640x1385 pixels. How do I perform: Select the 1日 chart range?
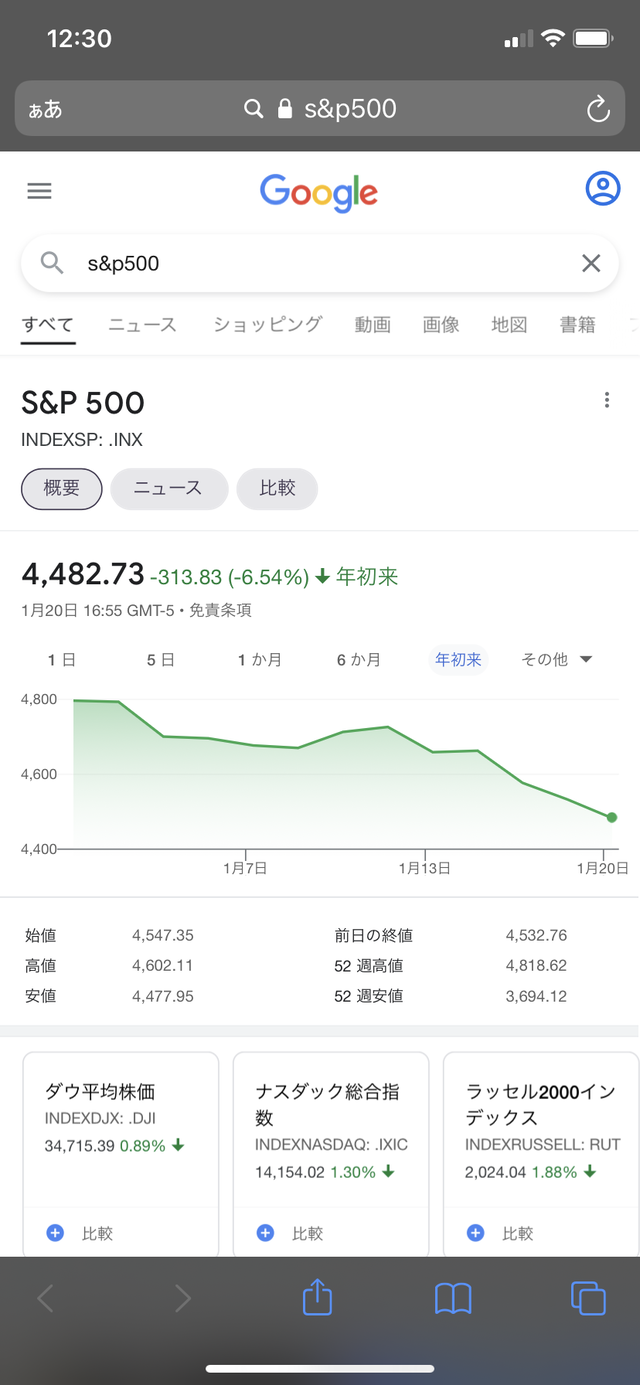62,660
